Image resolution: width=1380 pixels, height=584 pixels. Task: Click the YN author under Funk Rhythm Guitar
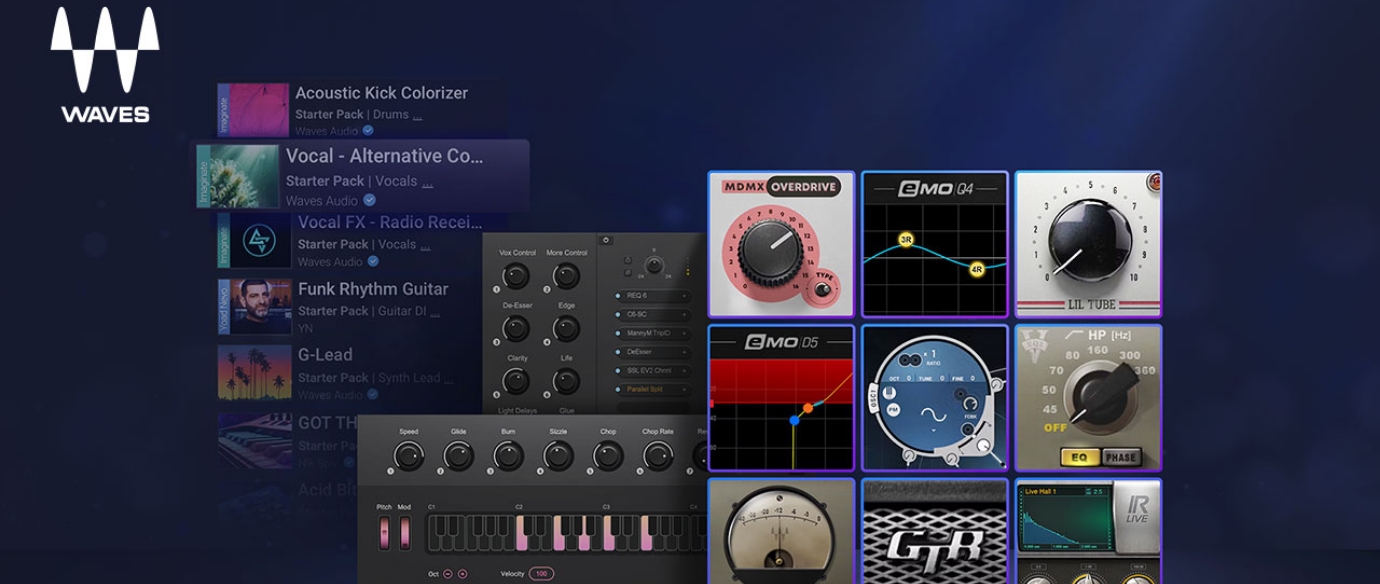click(x=305, y=328)
